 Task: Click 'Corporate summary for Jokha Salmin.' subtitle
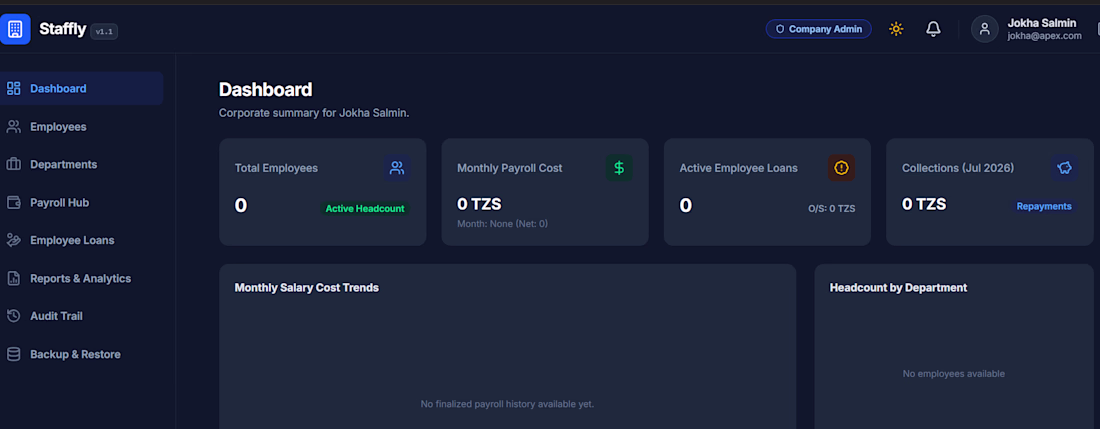point(314,113)
